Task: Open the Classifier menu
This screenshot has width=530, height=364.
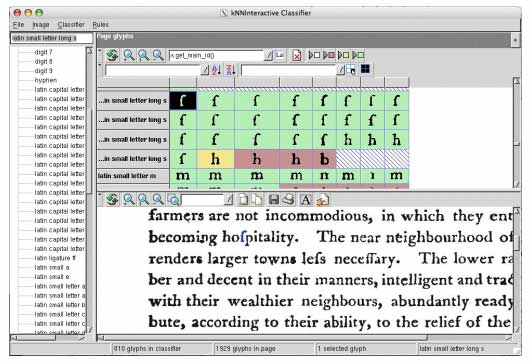Action: click(x=71, y=25)
